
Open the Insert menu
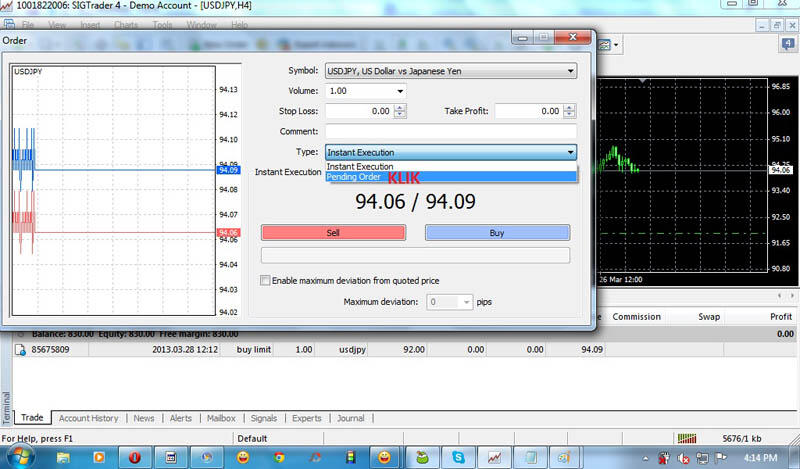pos(90,24)
